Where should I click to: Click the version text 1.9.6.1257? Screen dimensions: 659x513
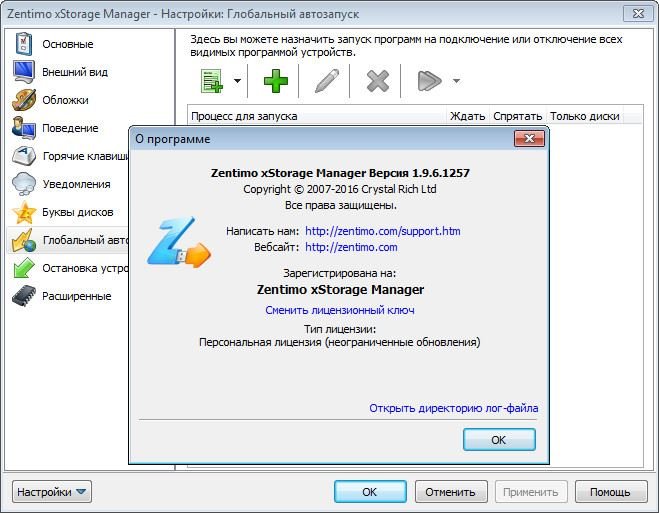[440, 173]
